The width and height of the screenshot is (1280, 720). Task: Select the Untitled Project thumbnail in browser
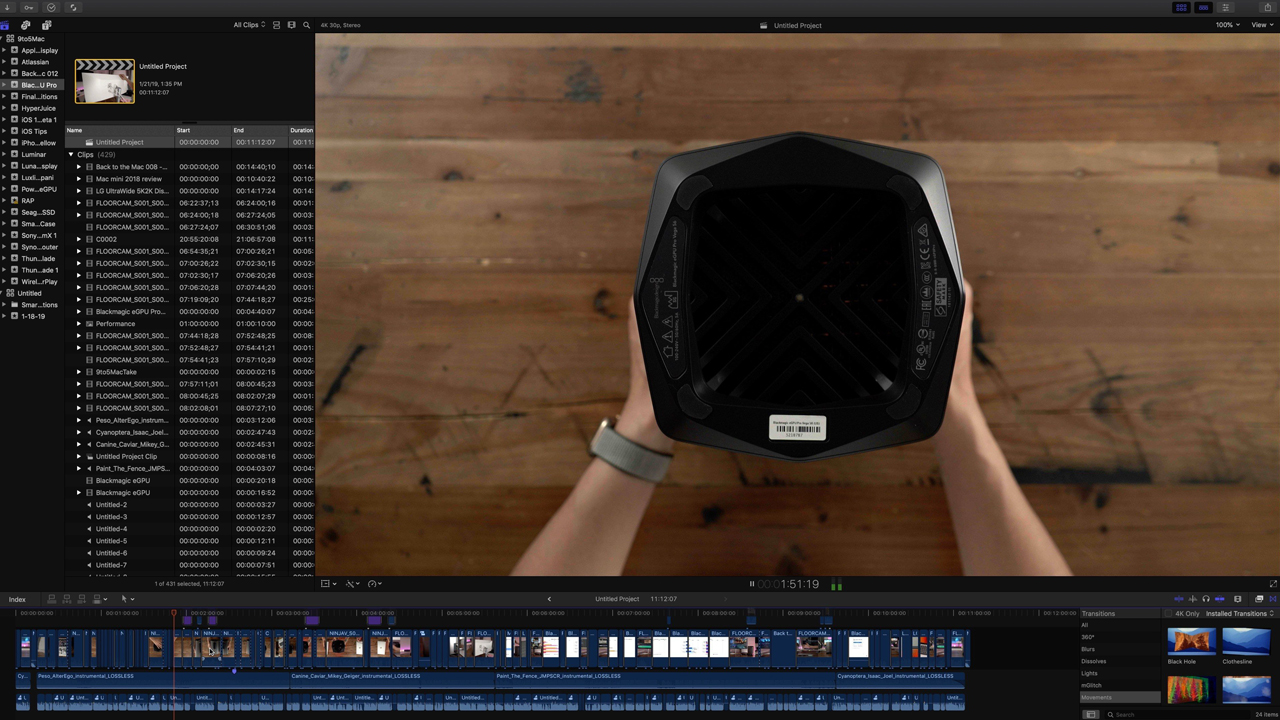[x=104, y=81]
